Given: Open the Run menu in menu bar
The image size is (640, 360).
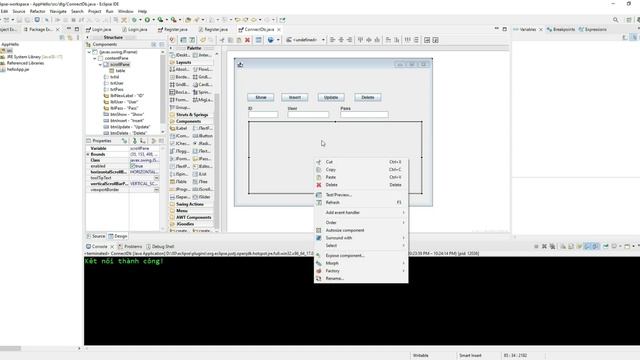Looking at the screenshot, I should coord(109,11).
